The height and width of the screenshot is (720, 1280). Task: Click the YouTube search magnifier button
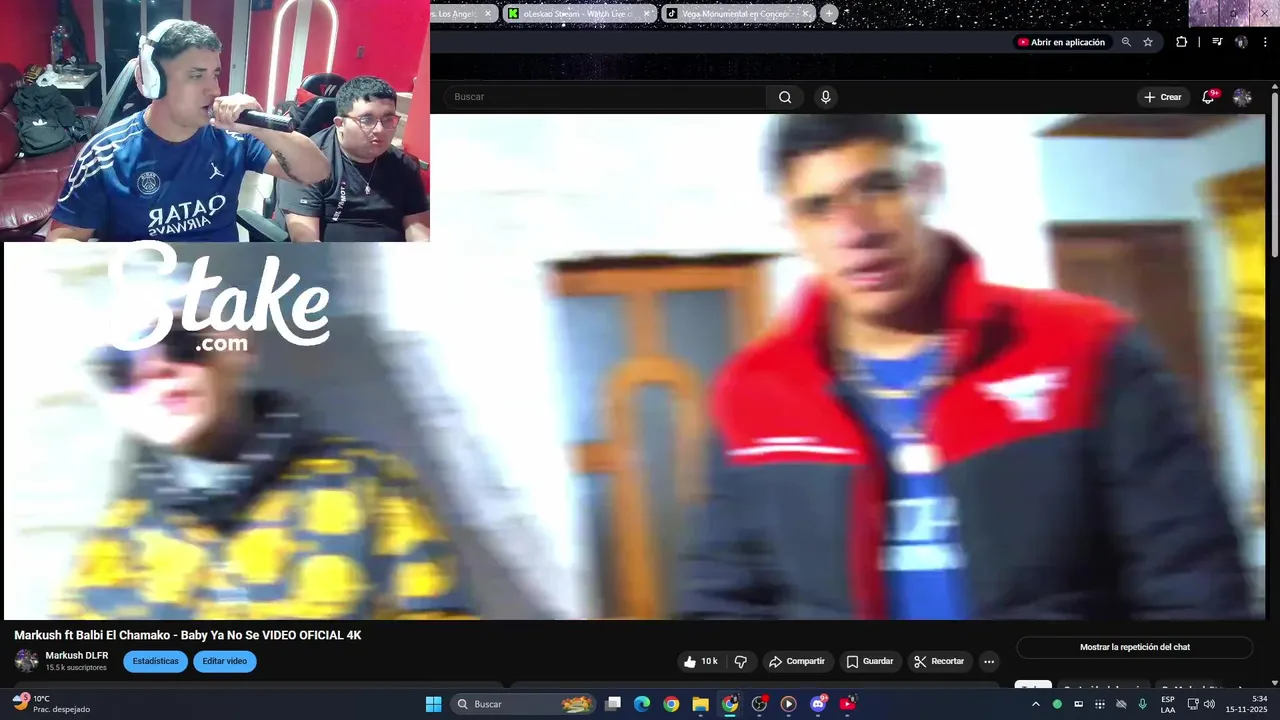pos(785,97)
